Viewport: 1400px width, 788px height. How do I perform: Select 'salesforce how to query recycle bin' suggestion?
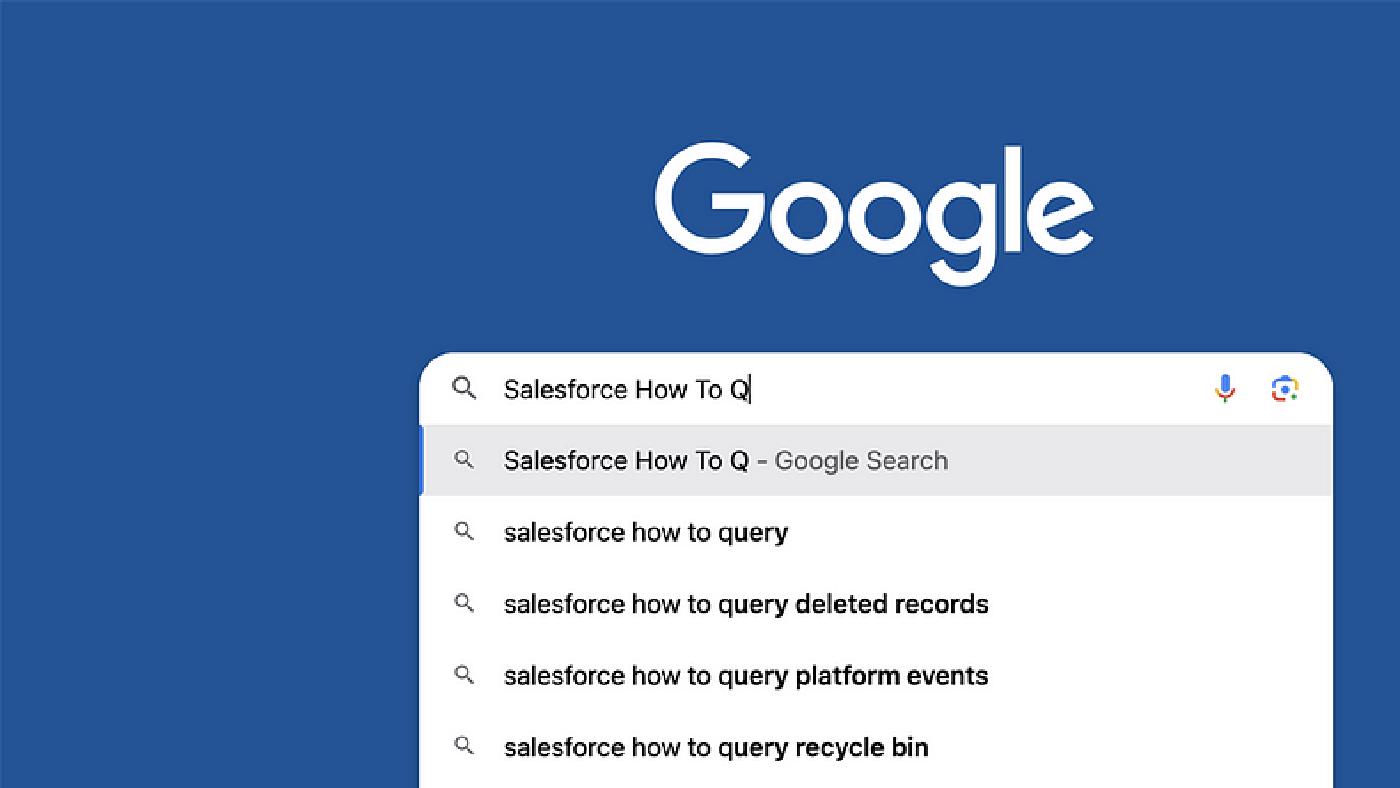[716, 747]
